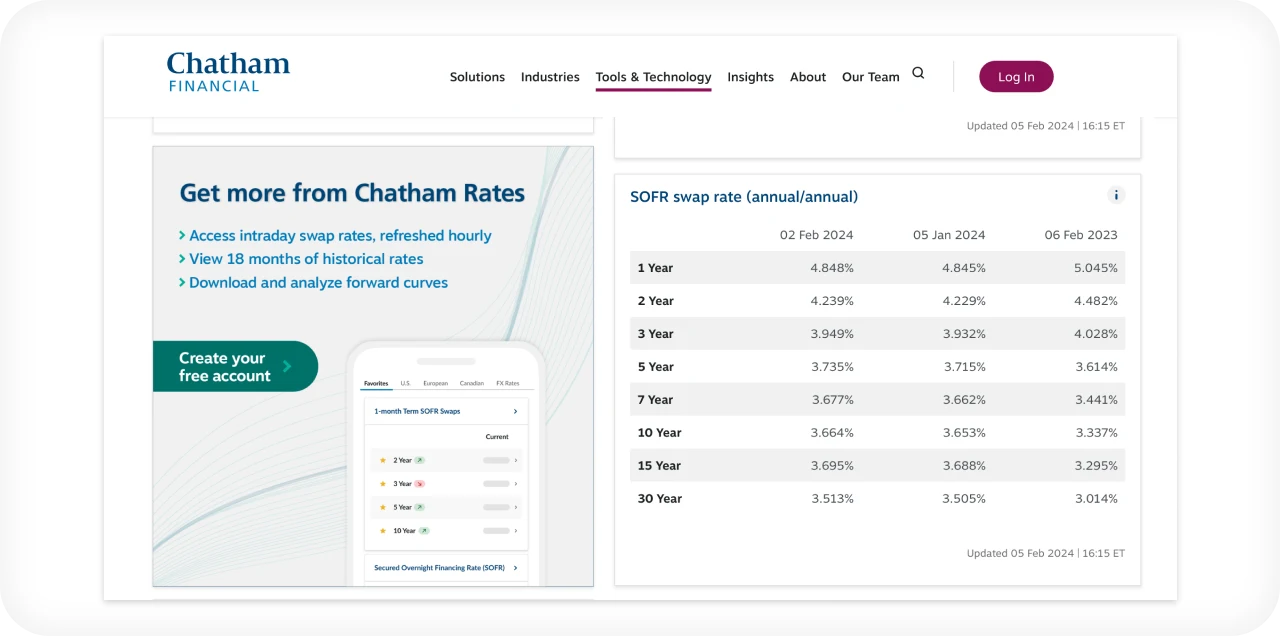
Task: Select the 1 Year row label in SOFR table
Action: click(x=655, y=268)
